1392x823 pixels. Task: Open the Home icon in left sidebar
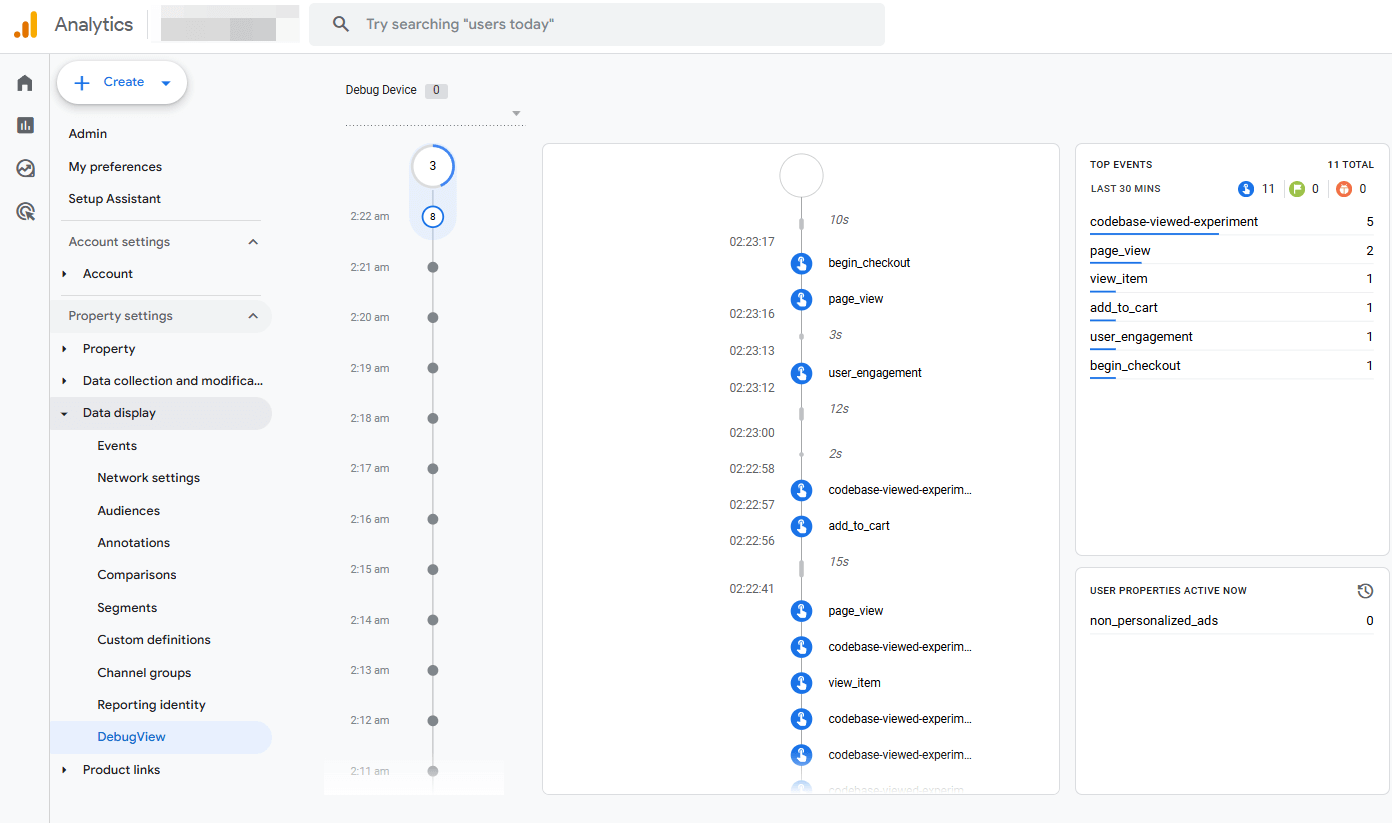point(24,82)
